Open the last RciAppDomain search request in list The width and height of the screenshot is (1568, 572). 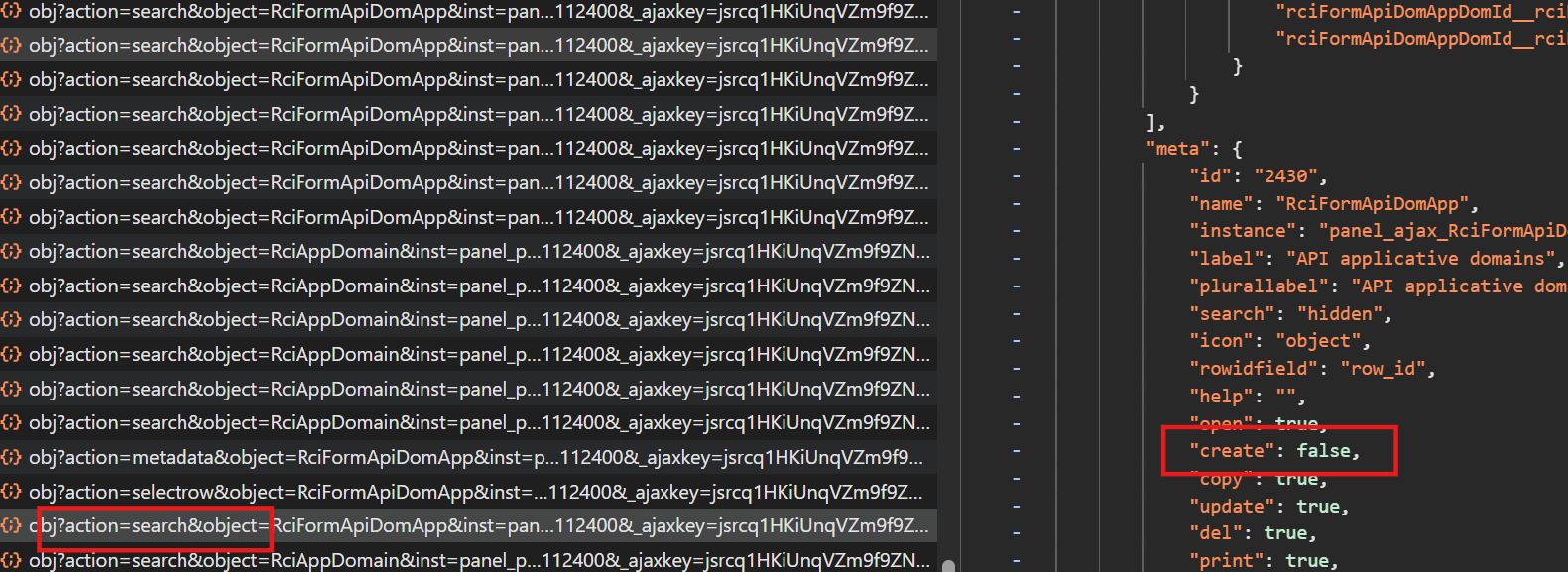476,560
